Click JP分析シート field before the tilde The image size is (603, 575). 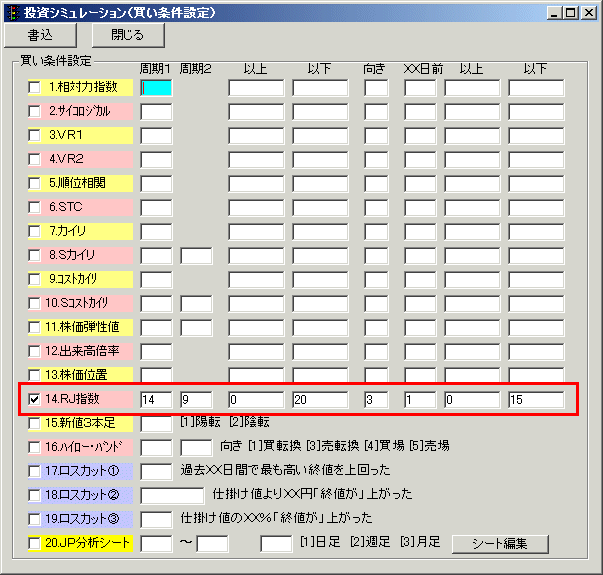pyautogui.click(x=156, y=544)
